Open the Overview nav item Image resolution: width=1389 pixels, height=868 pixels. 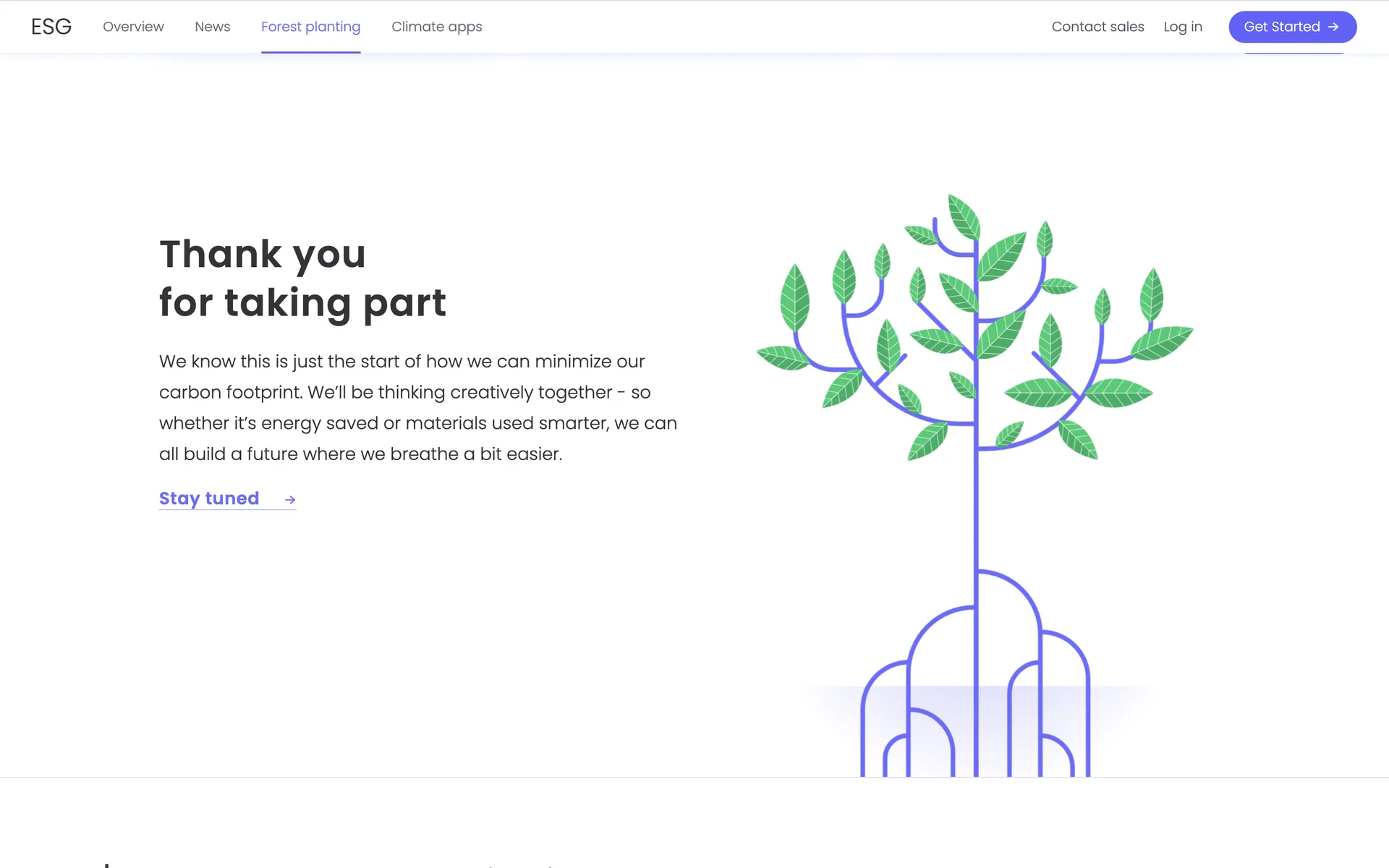pyautogui.click(x=133, y=27)
